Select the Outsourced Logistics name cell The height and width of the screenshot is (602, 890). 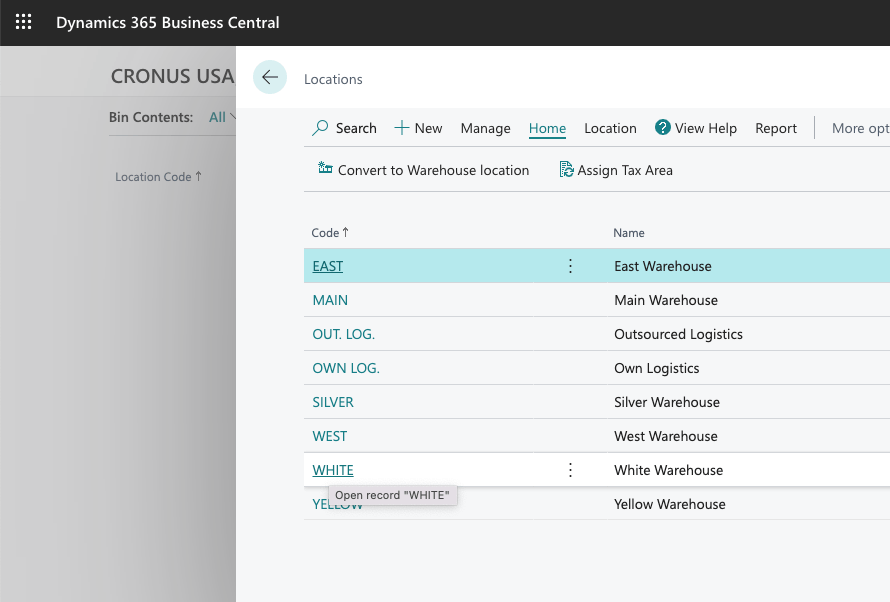coord(678,334)
